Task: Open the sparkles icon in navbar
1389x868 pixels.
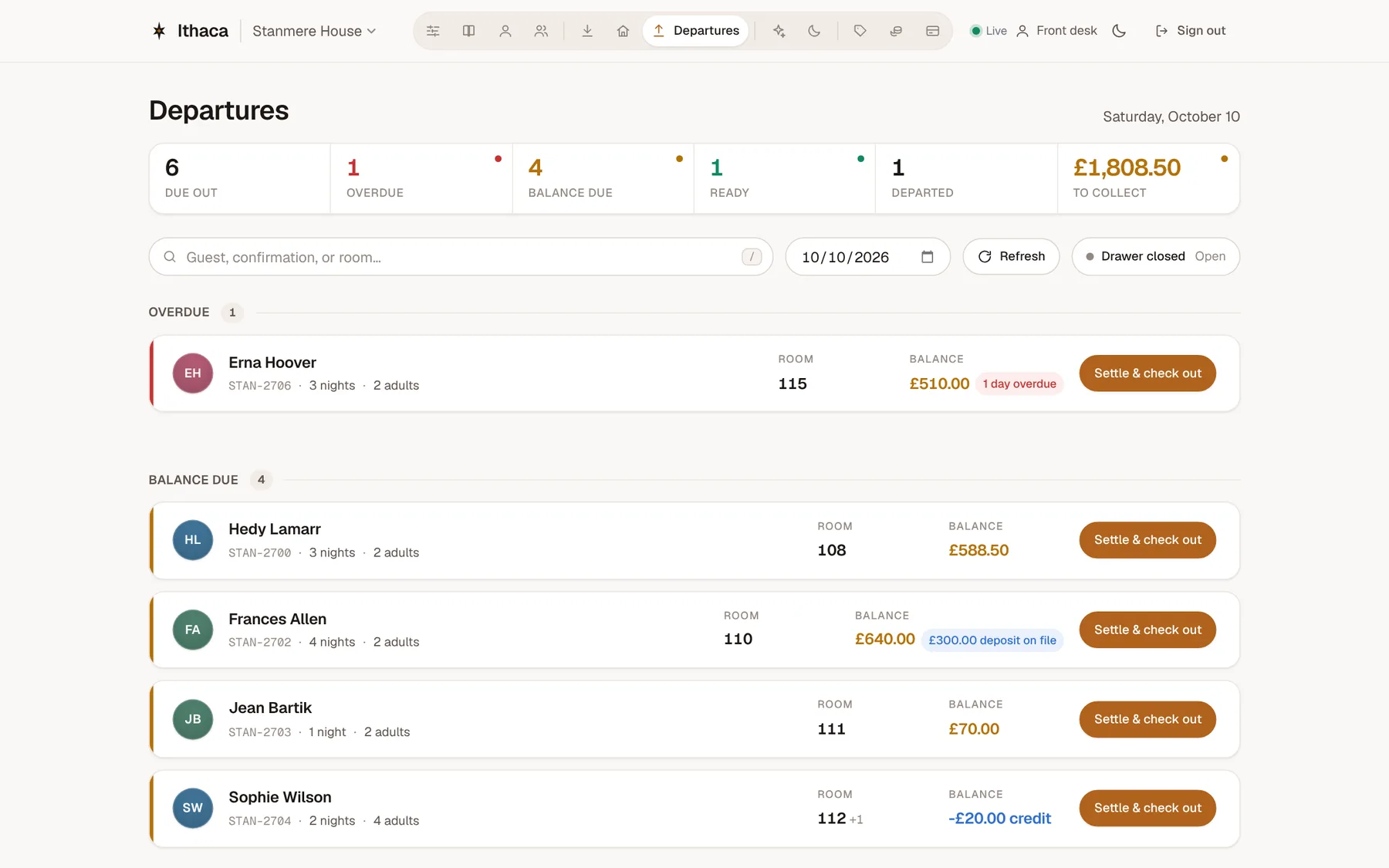Action: pyautogui.click(x=779, y=31)
